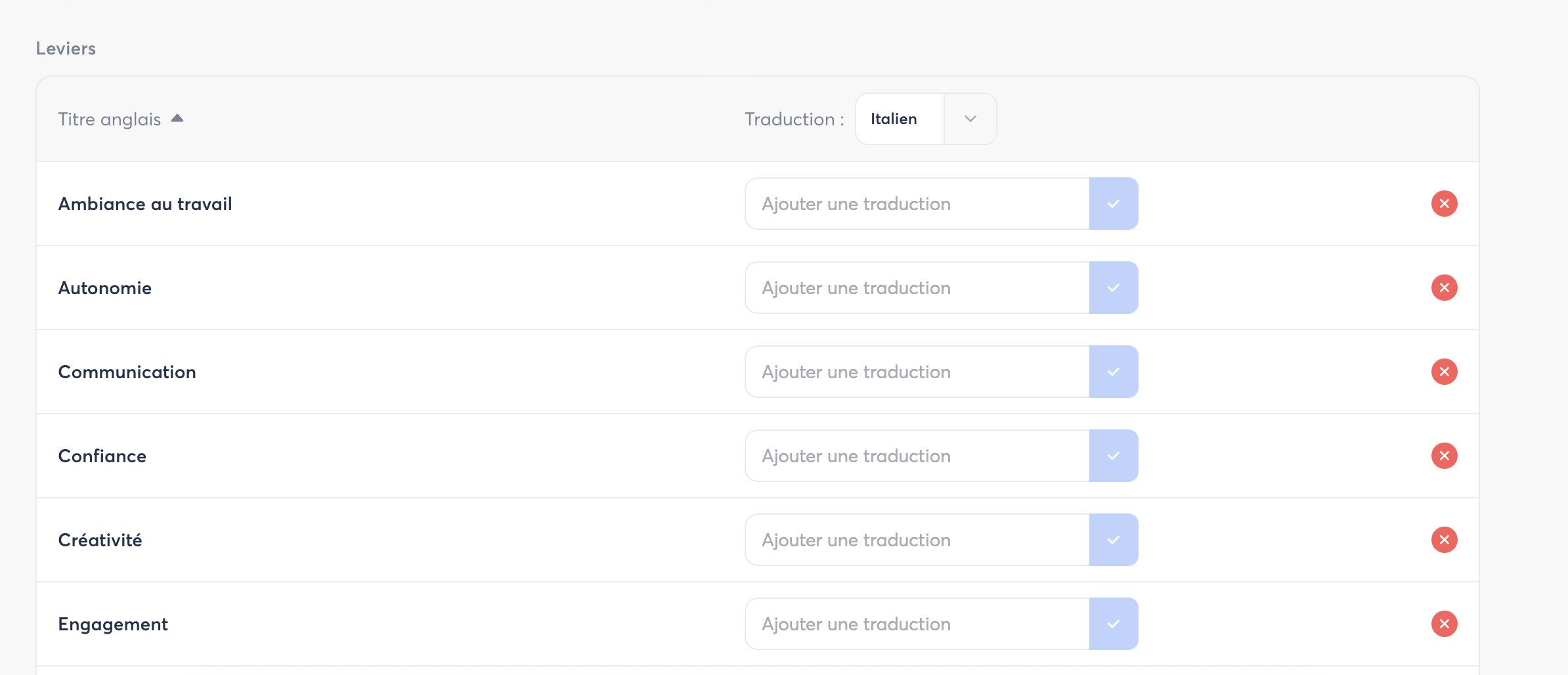Remove the Engagement lever
Viewport: 1568px width, 675px height.
[x=1444, y=624]
